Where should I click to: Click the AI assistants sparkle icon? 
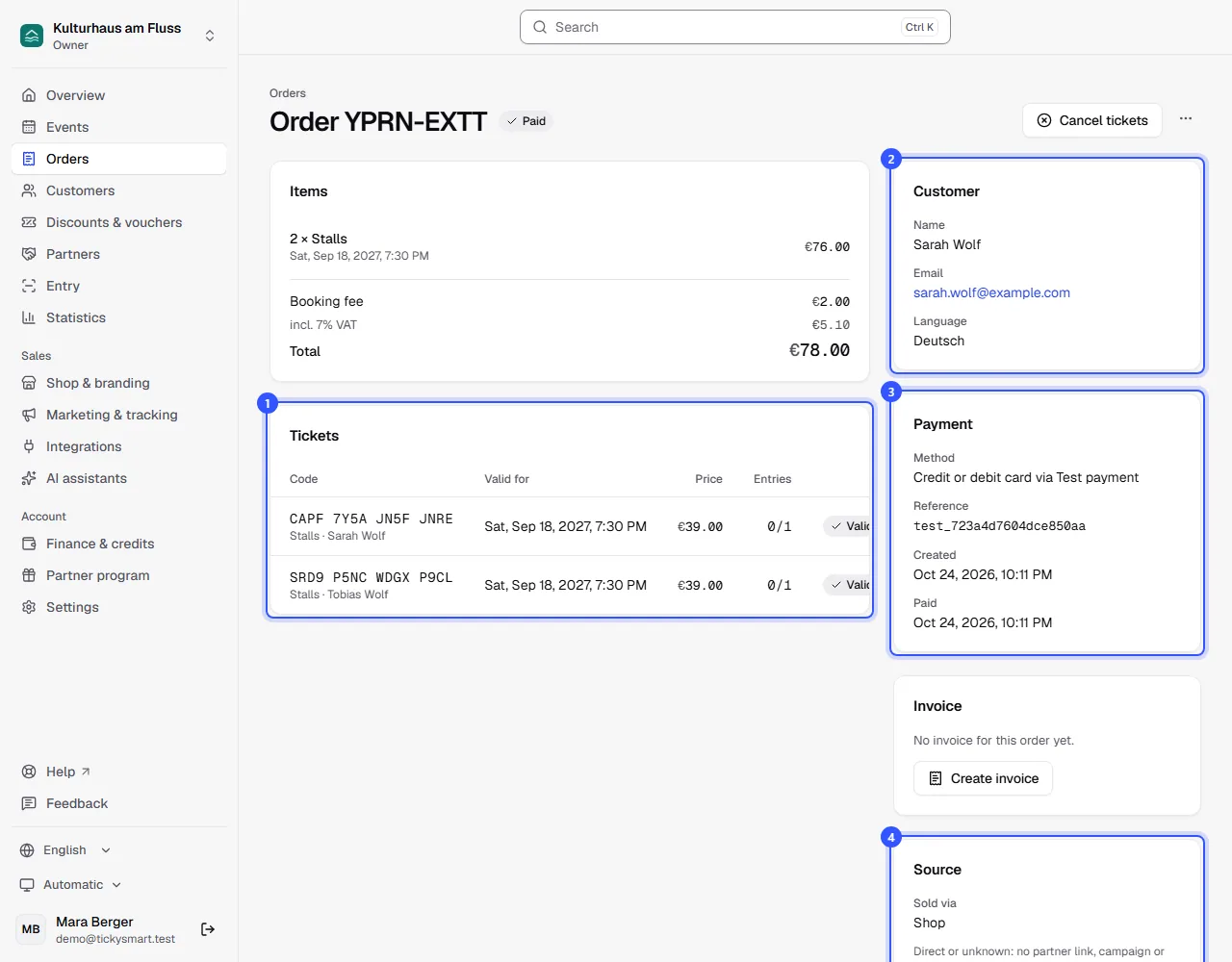click(x=29, y=478)
